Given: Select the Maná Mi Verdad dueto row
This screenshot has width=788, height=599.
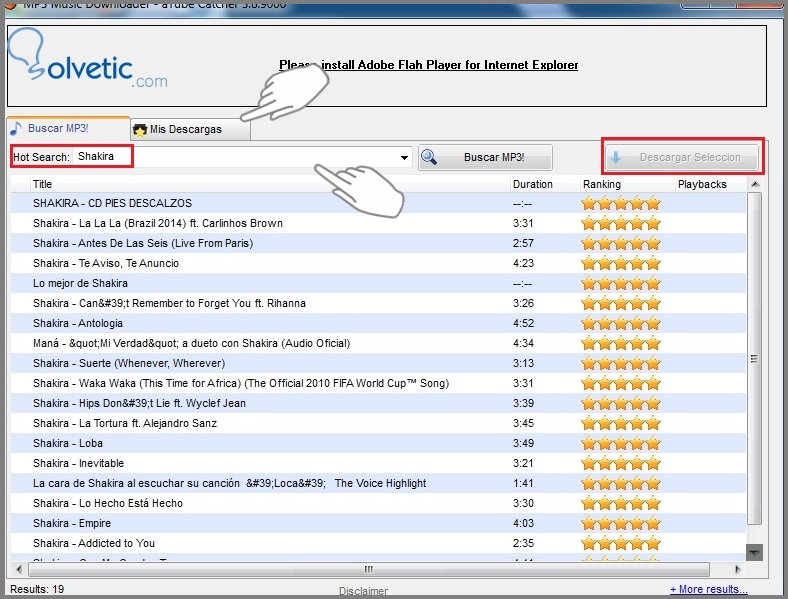Looking at the screenshot, I should 378,343.
